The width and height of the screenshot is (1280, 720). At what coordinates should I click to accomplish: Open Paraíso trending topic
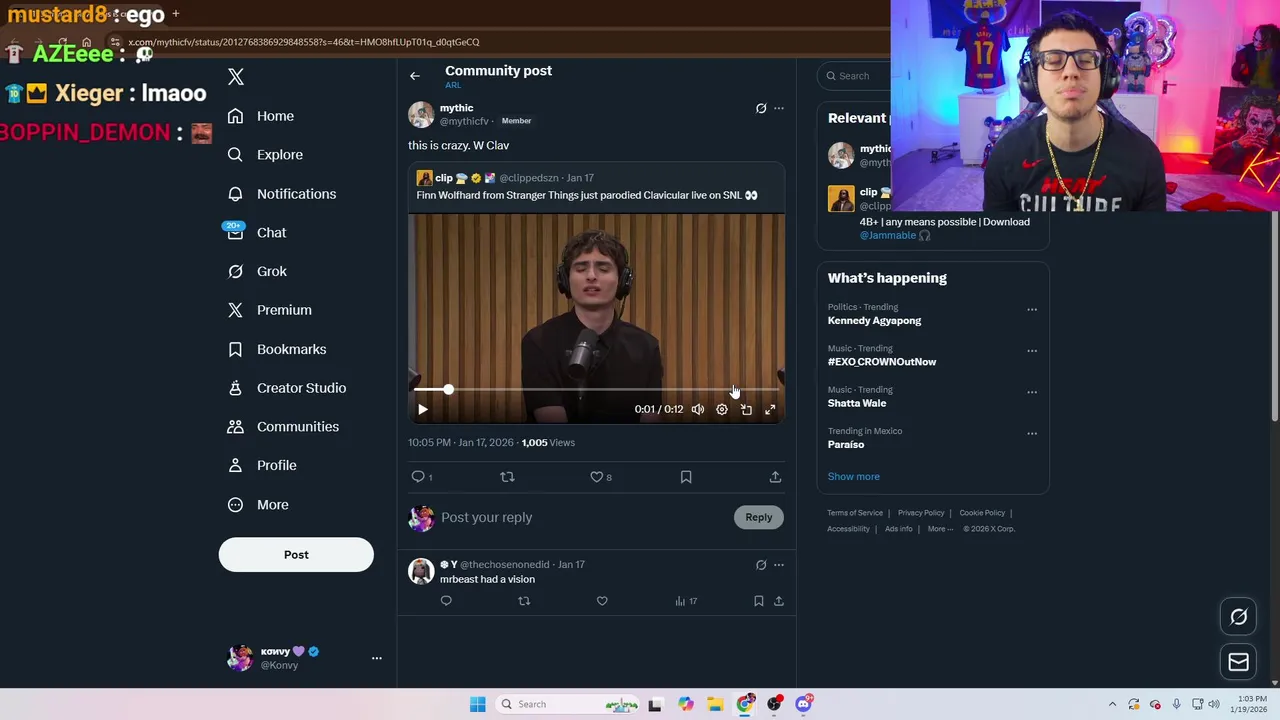tap(846, 444)
